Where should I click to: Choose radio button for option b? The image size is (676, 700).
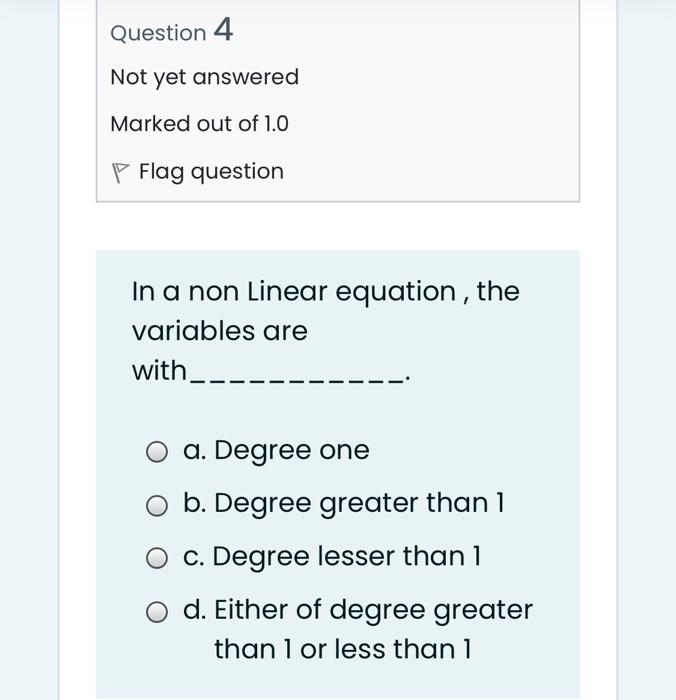[157, 506]
